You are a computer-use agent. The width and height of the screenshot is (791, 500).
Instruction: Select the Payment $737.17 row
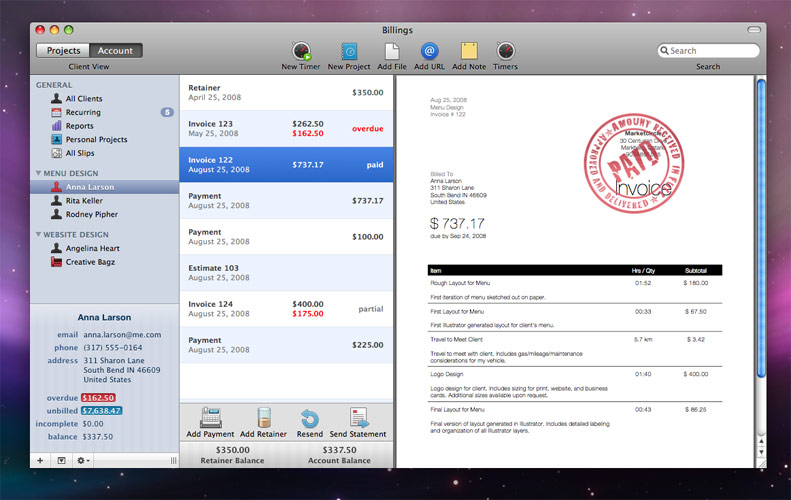(x=286, y=201)
